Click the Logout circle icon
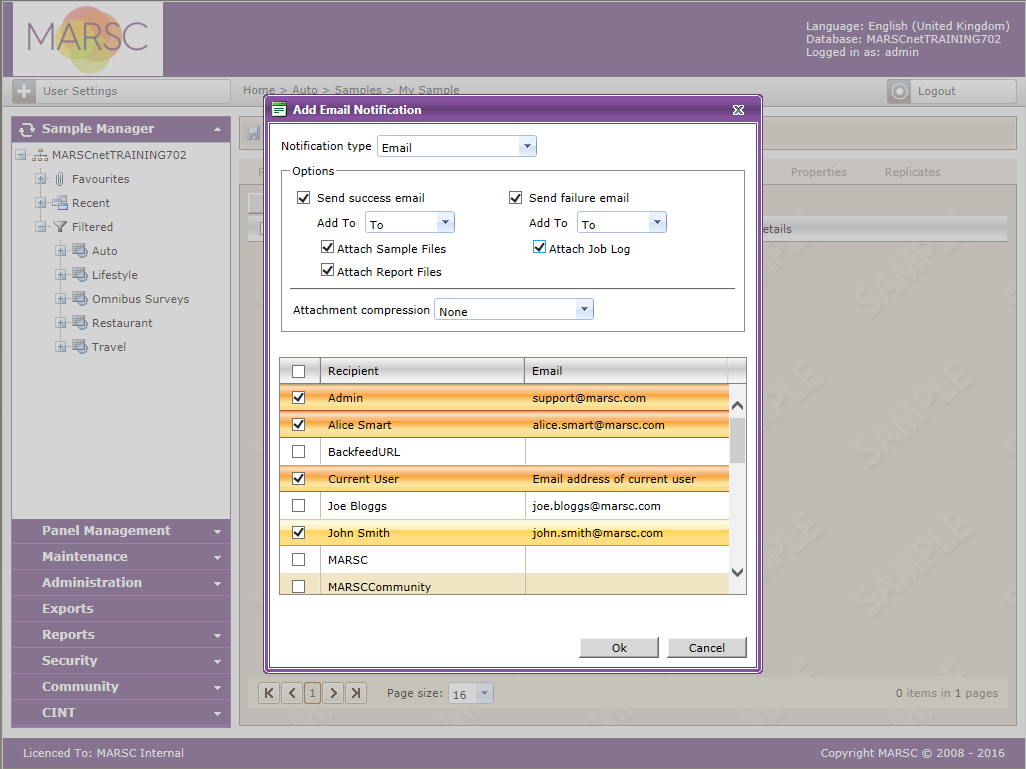The image size is (1026, 769). click(x=900, y=91)
